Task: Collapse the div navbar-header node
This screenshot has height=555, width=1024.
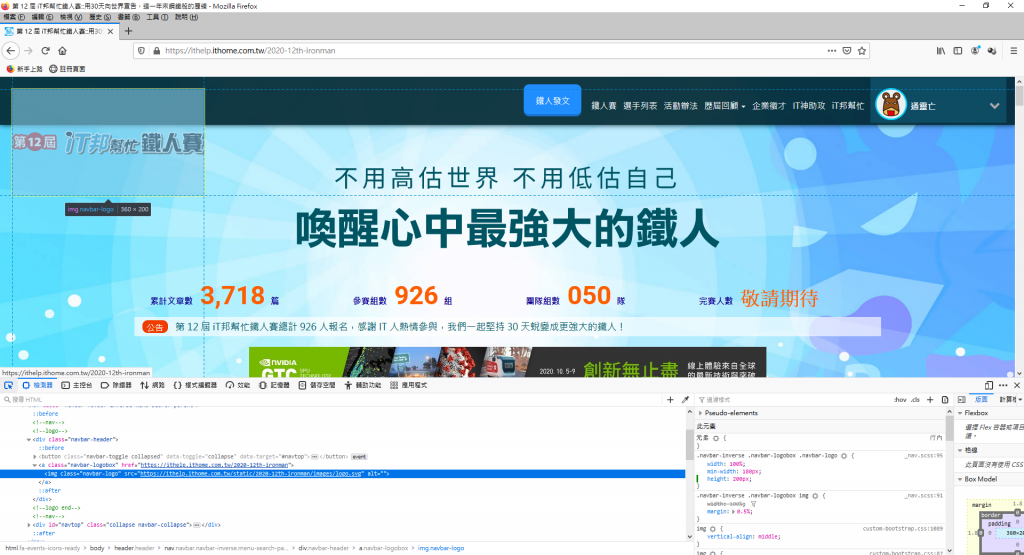Action: 29,439
